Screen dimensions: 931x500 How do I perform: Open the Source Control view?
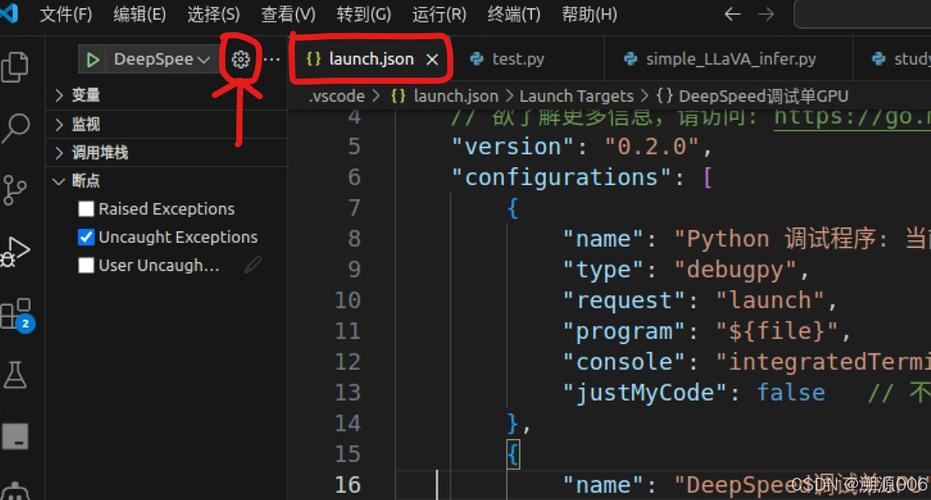[15, 189]
